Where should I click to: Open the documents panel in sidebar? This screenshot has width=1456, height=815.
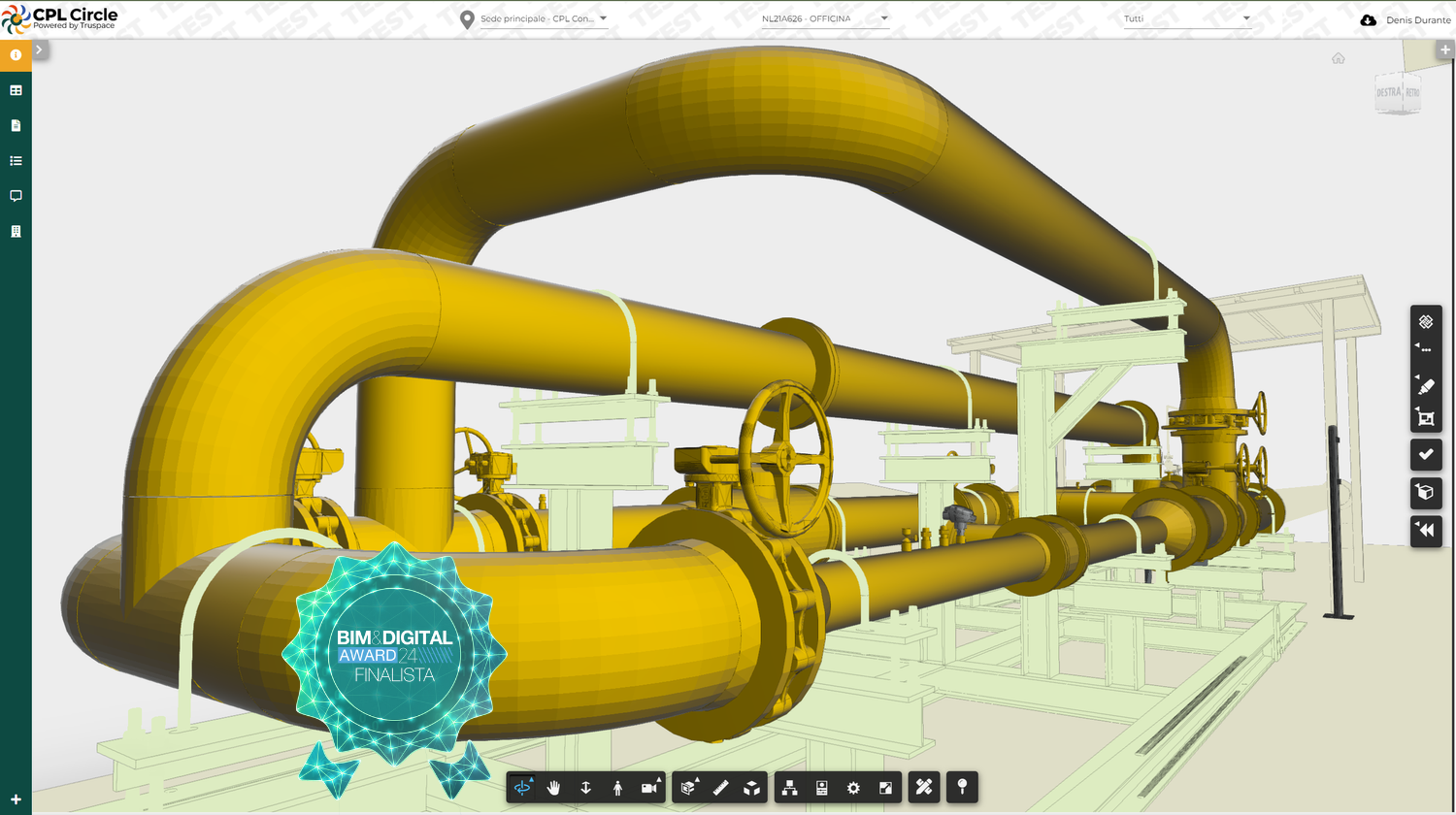16,125
